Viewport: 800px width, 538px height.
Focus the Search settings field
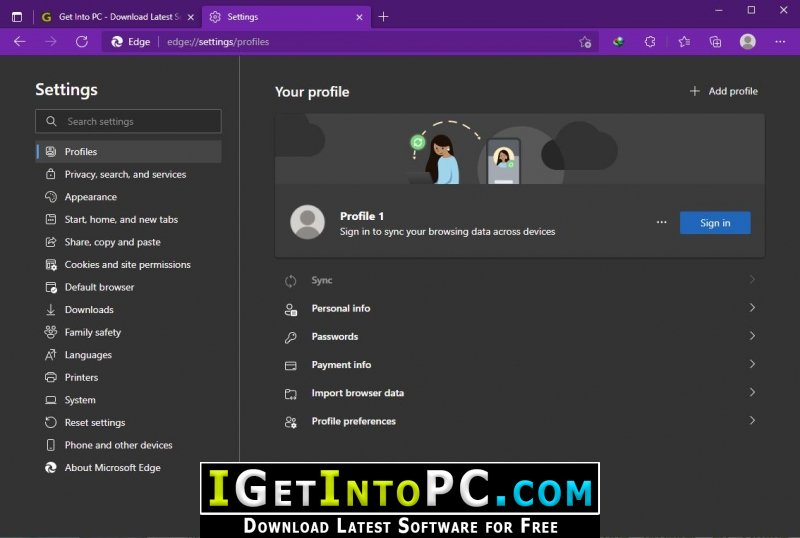pos(128,121)
